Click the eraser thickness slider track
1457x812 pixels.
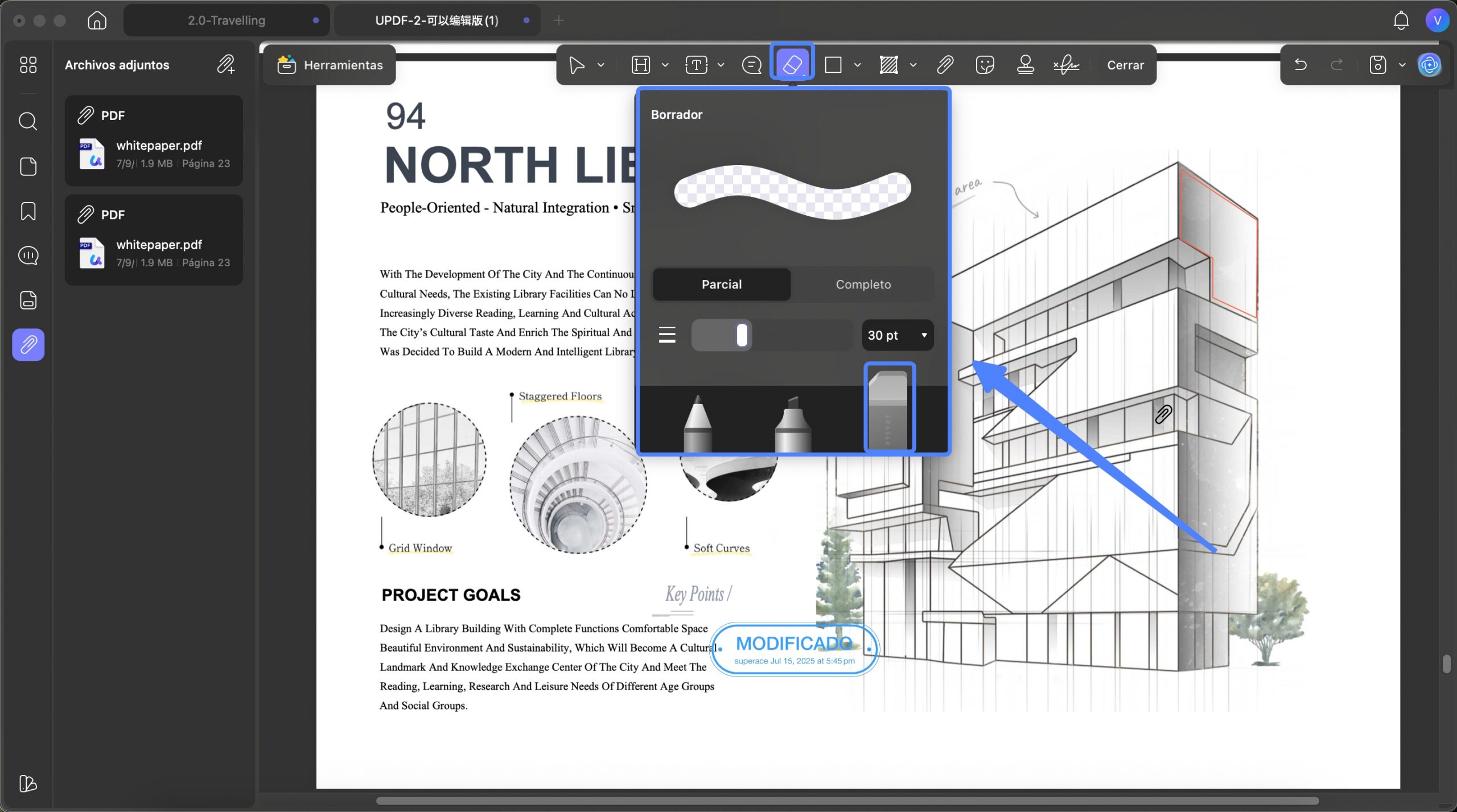(771, 335)
